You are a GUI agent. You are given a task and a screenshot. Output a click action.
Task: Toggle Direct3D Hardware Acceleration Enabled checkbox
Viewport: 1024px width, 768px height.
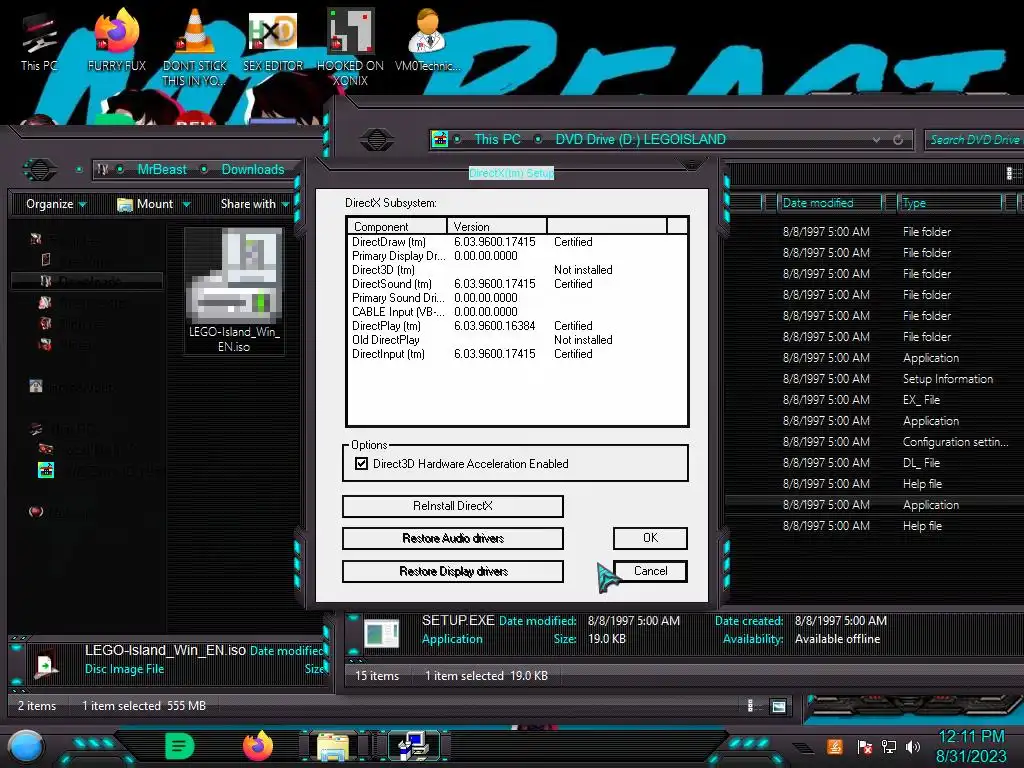pos(361,464)
